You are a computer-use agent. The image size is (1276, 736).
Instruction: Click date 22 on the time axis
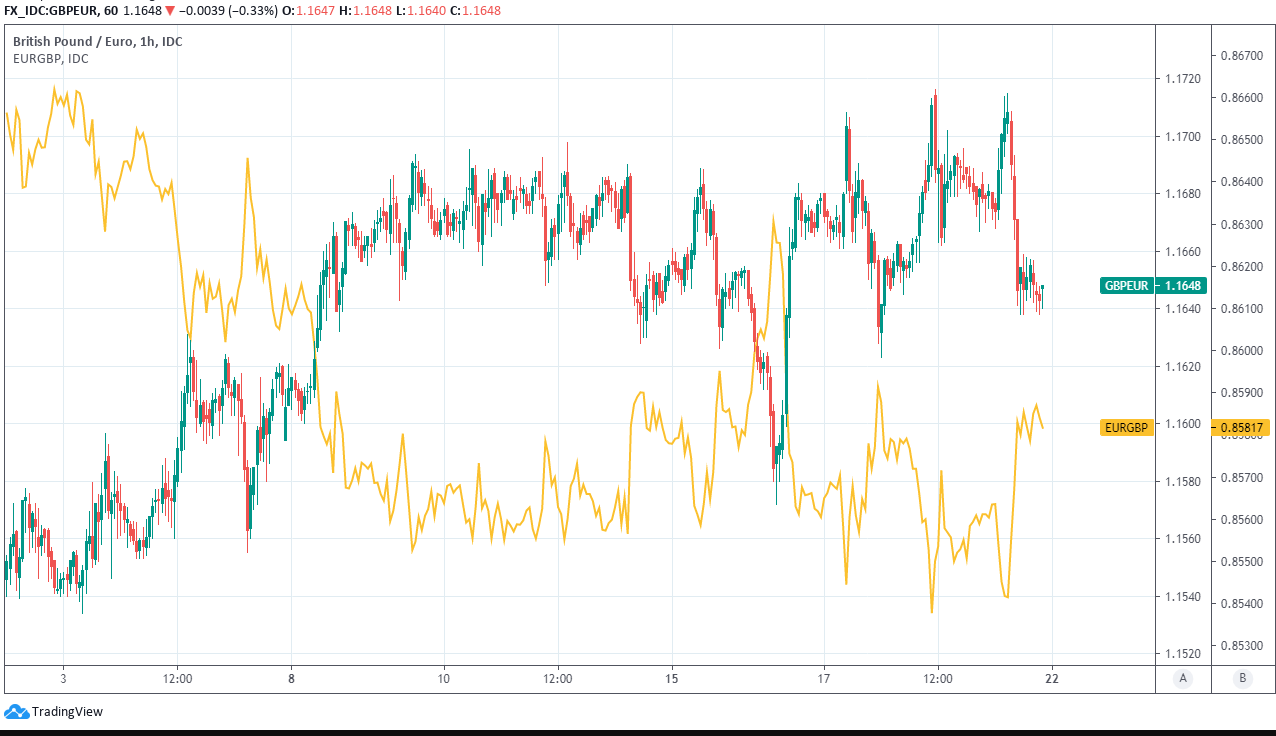coord(1051,678)
